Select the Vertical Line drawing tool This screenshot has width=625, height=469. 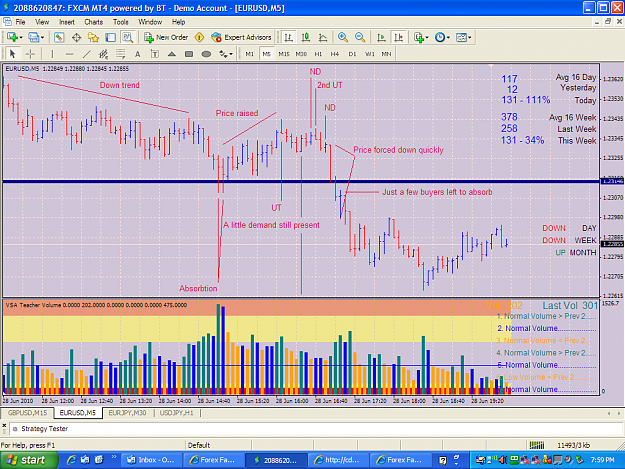tap(52, 54)
